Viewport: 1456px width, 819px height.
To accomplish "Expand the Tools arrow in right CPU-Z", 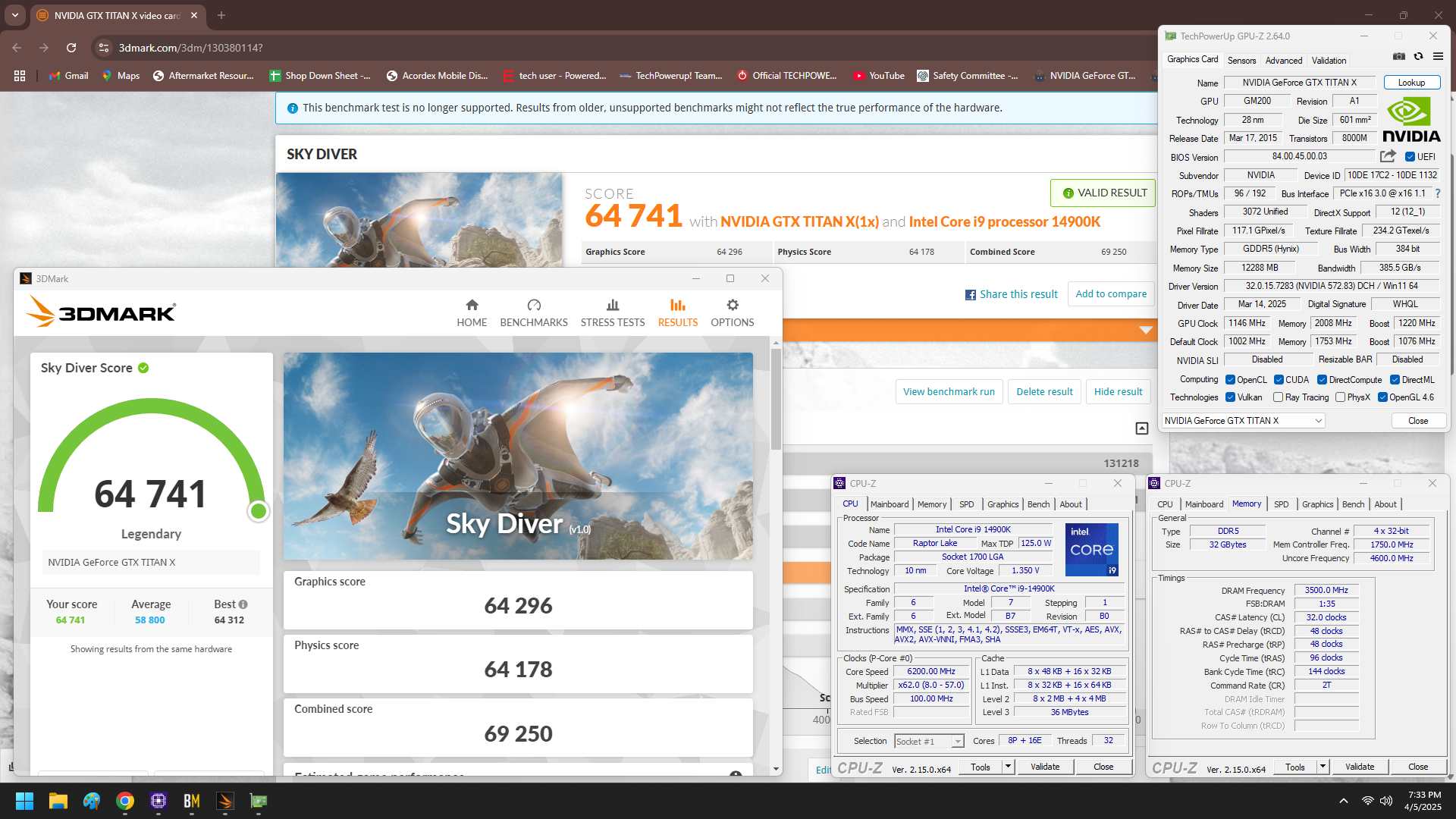I will 1323,767.
